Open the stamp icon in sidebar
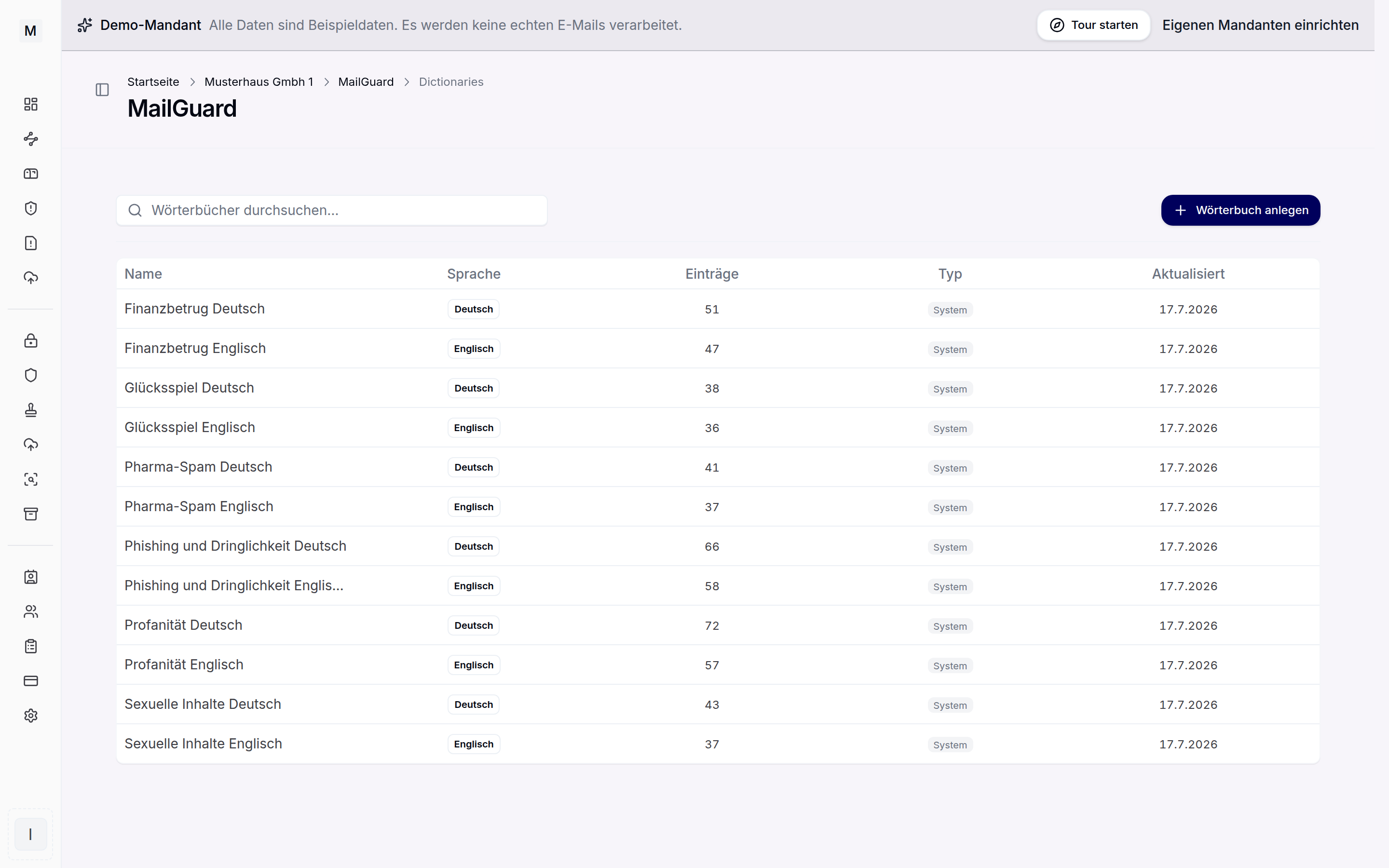This screenshot has width=1389, height=868. (30, 410)
